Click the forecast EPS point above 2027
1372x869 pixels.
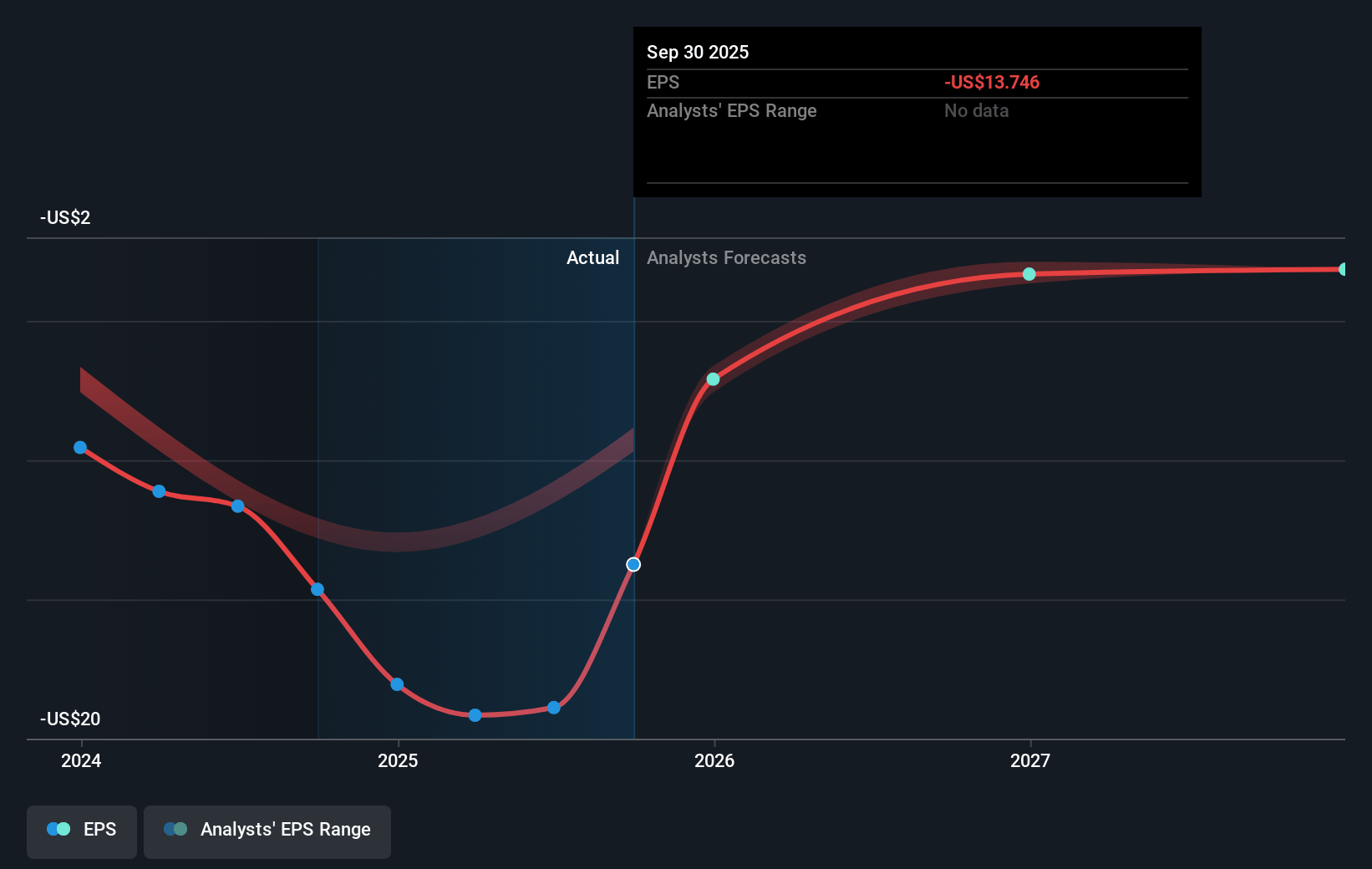tap(1029, 274)
